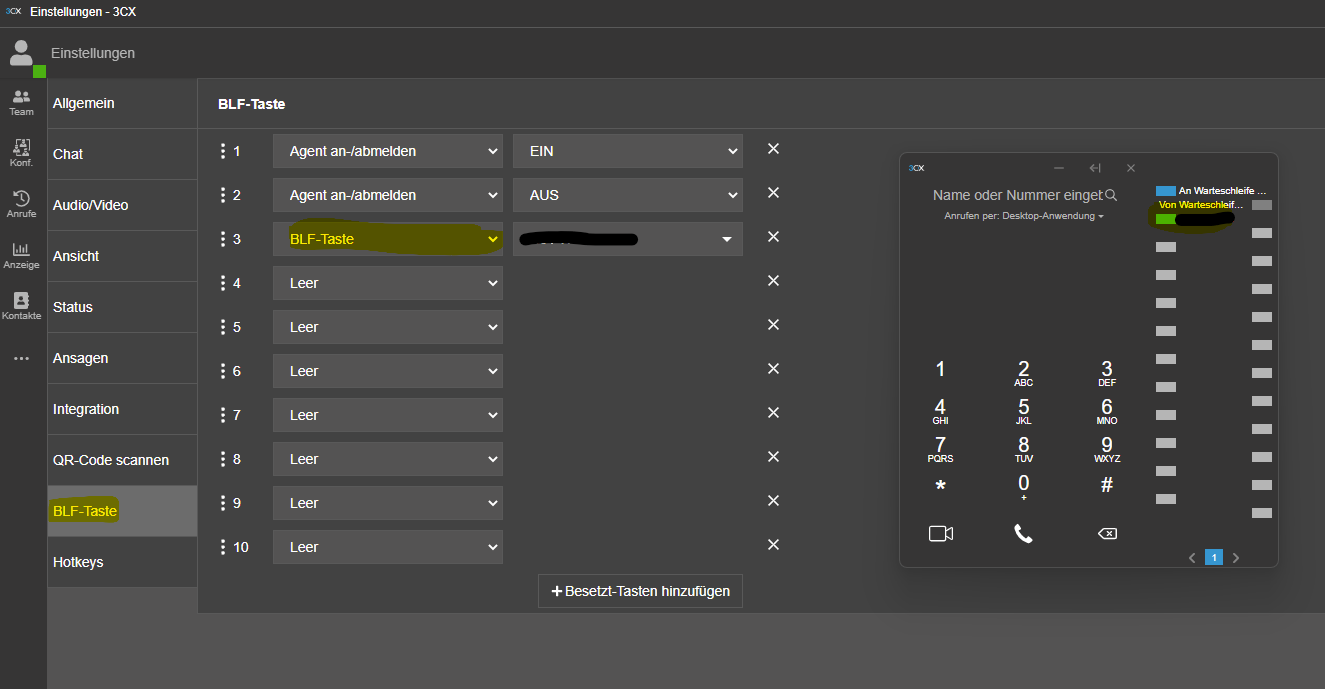Click the blue An Warteschleife BLF indicator
Image resolution: width=1325 pixels, height=689 pixels.
coord(1166,190)
